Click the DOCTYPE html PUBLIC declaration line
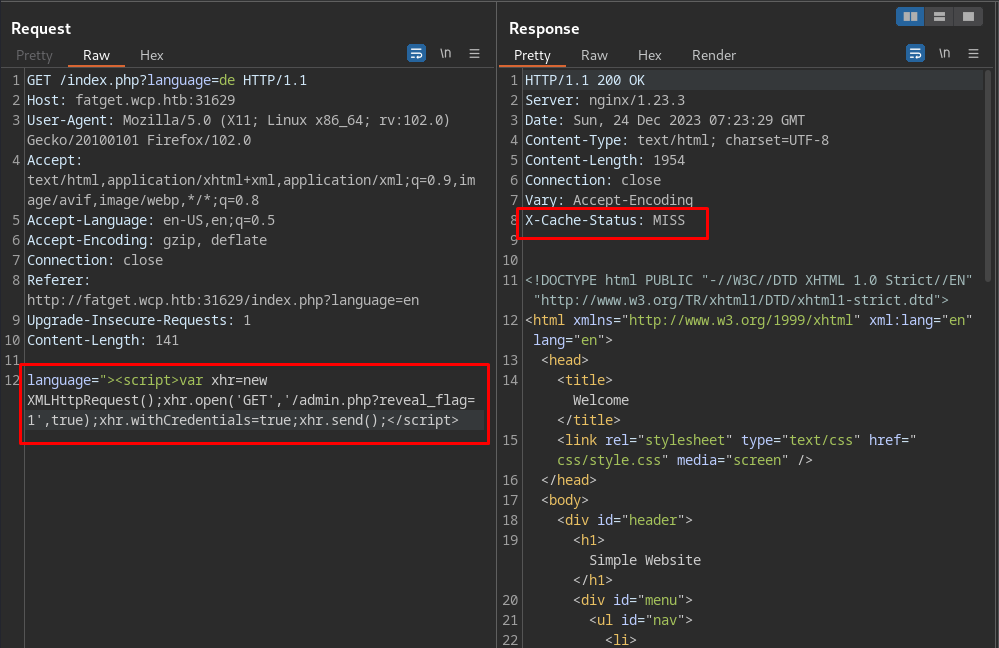 tap(749, 290)
